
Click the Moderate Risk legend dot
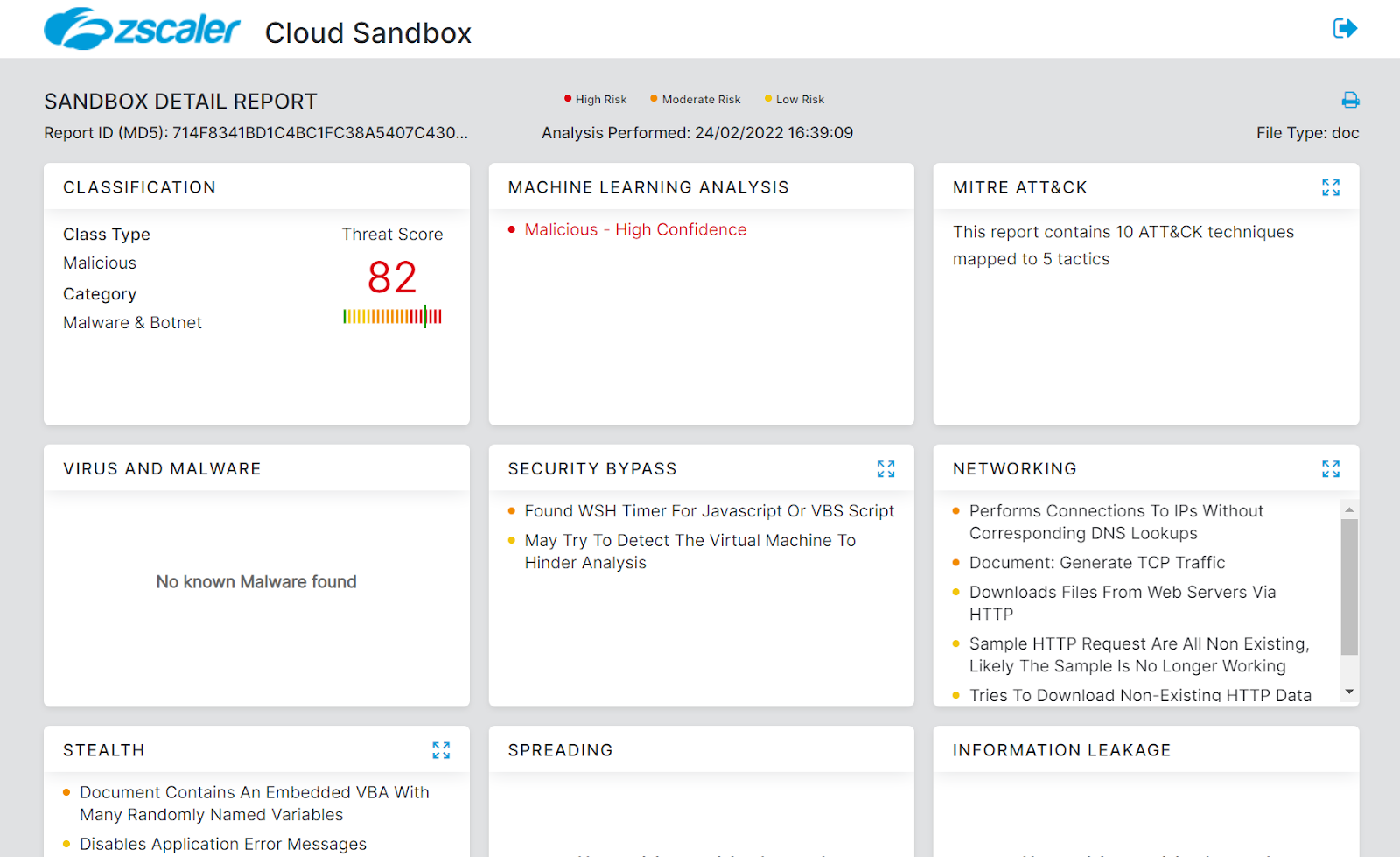[654, 99]
